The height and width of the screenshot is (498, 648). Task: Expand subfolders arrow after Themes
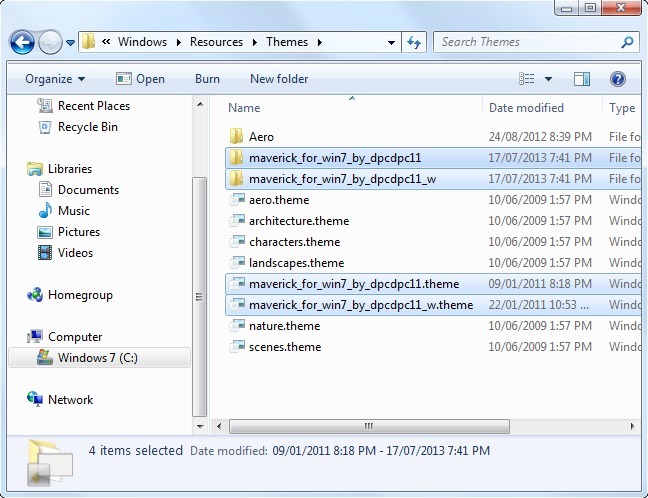[319, 42]
